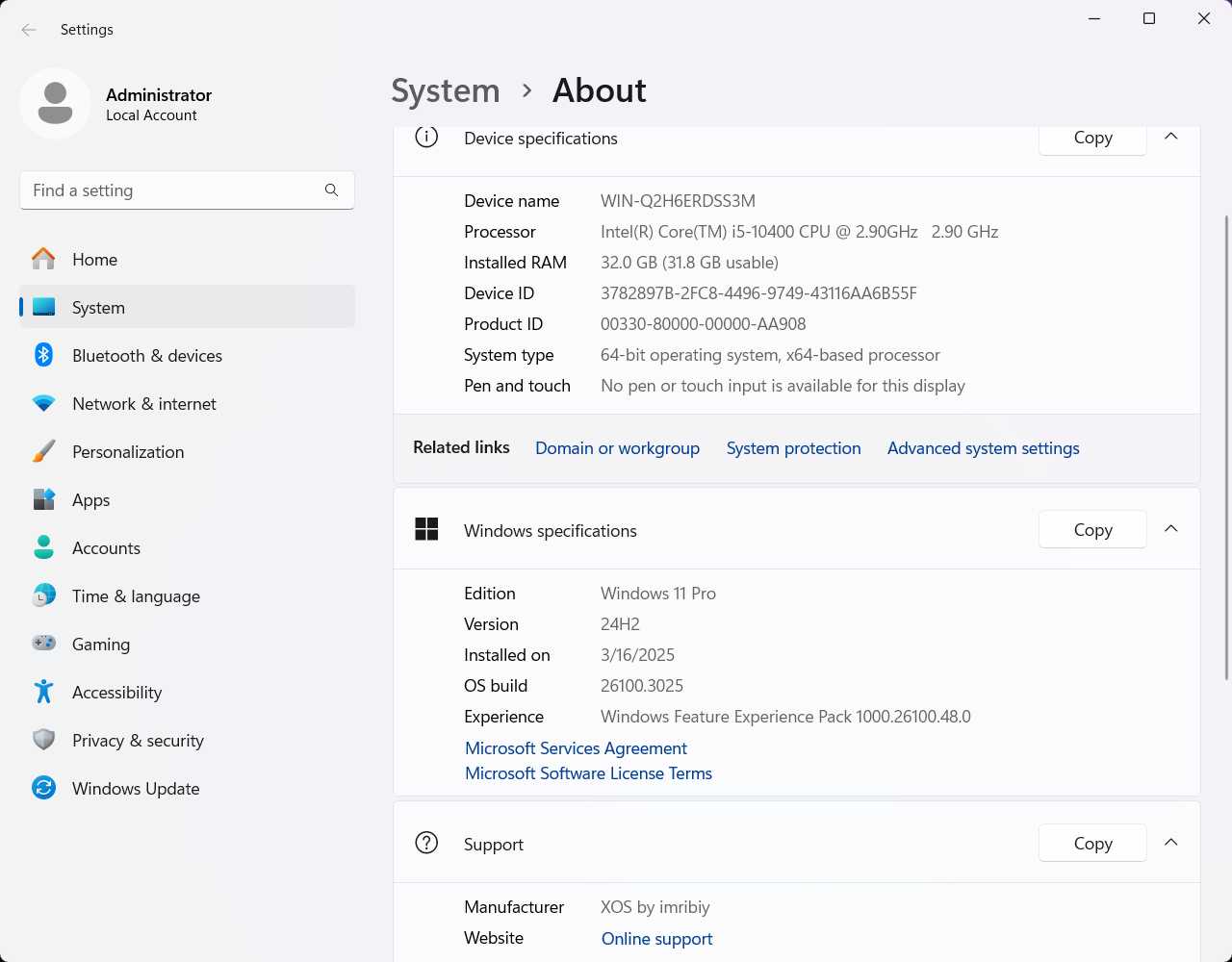
Task: Open Microsoft Software License Terms link
Action: [588, 773]
